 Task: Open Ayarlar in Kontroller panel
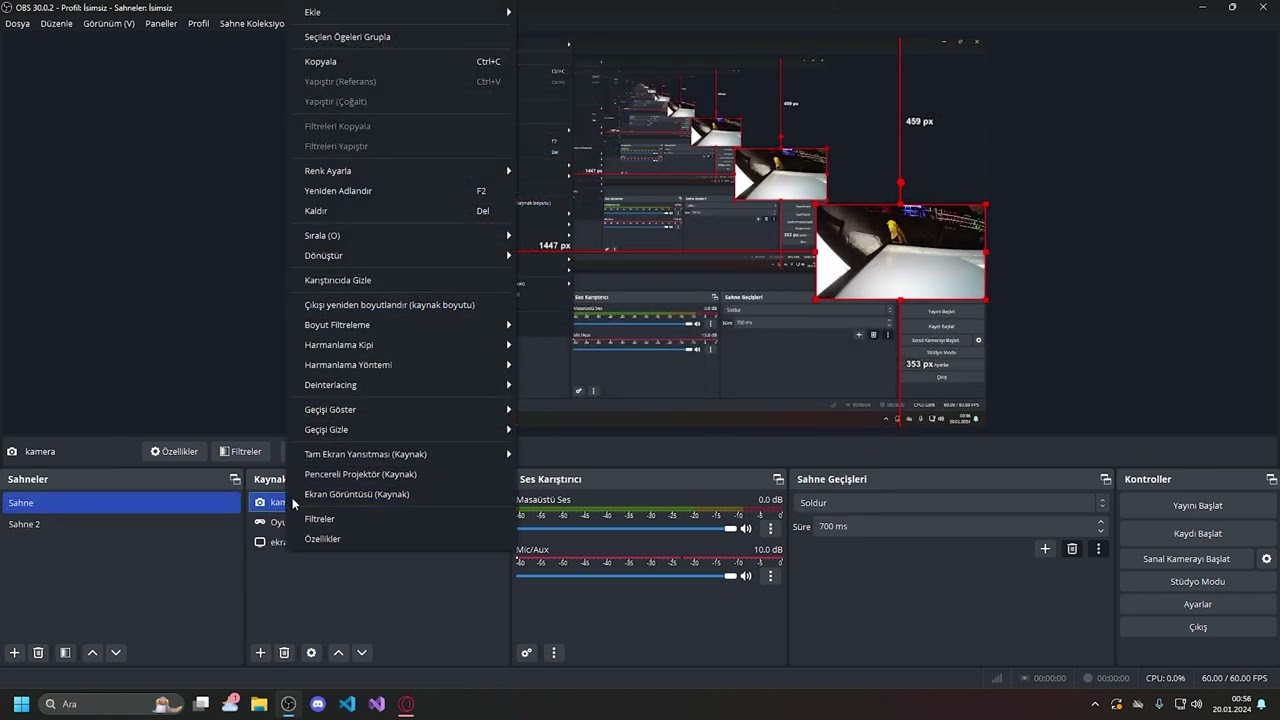(1197, 605)
